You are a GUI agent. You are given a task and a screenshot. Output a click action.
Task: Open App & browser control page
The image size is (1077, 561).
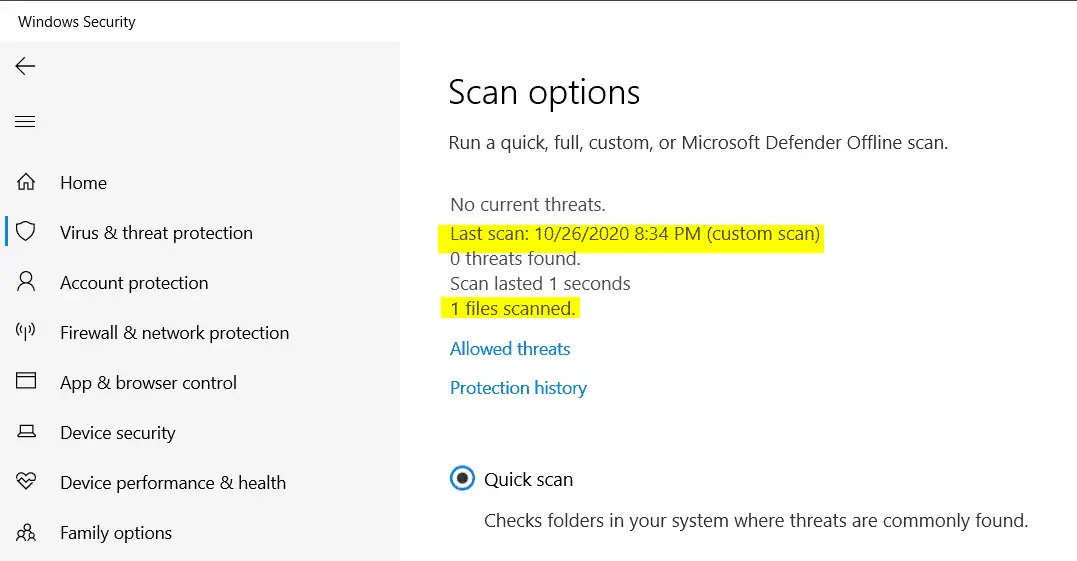148,383
